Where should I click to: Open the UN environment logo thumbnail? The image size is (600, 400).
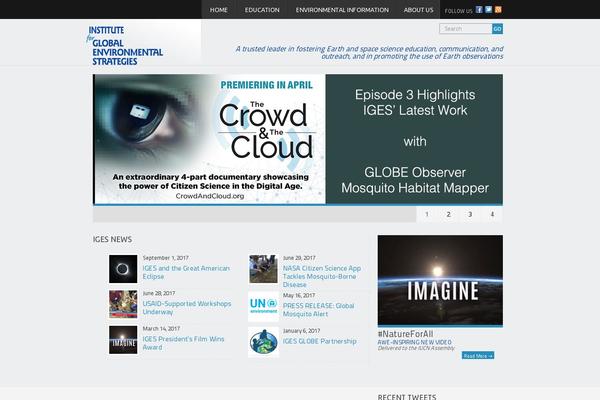pos(263,307)
